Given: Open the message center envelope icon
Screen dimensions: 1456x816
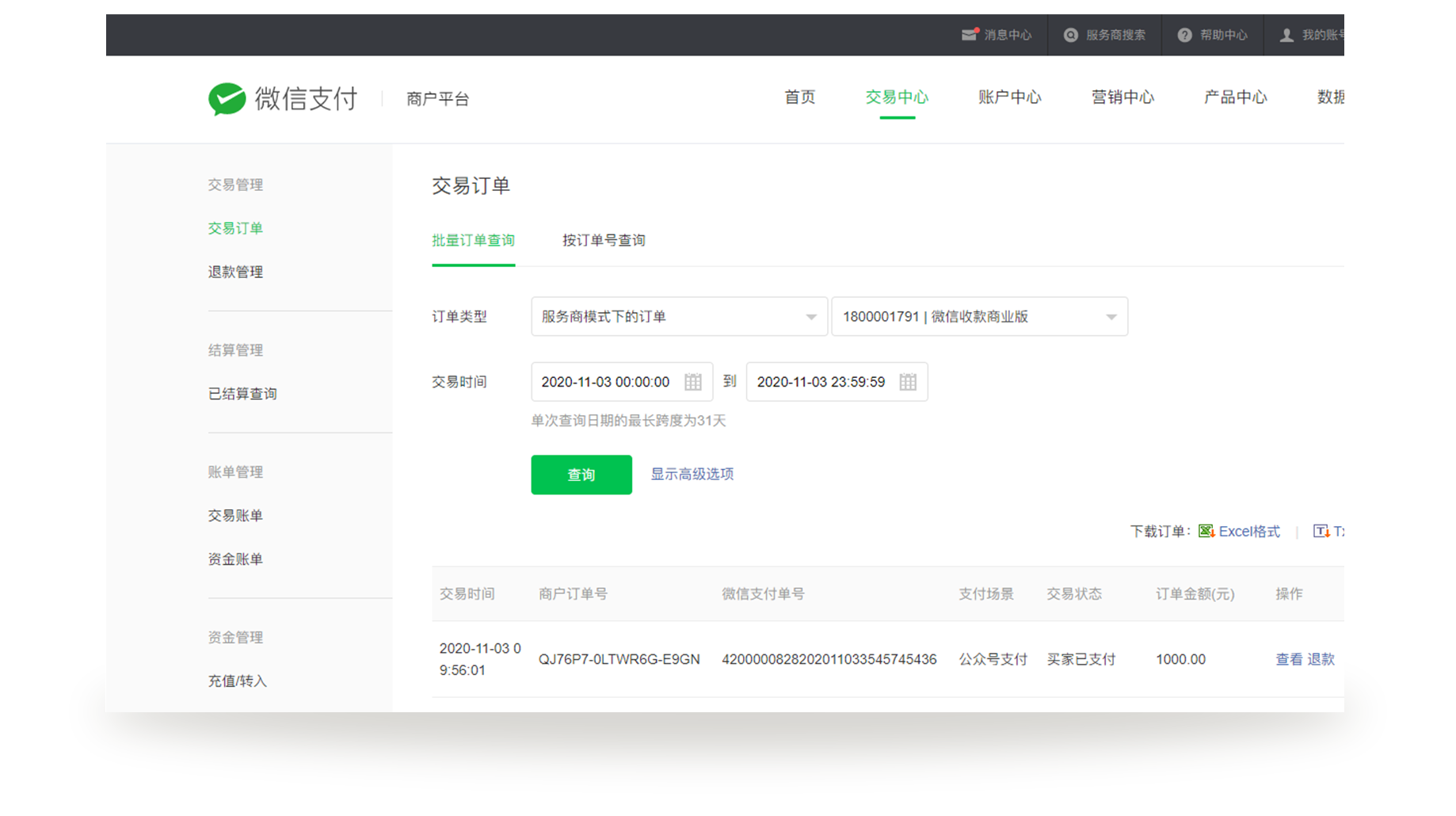Looking at the screenshot, I should coord(970,34).
